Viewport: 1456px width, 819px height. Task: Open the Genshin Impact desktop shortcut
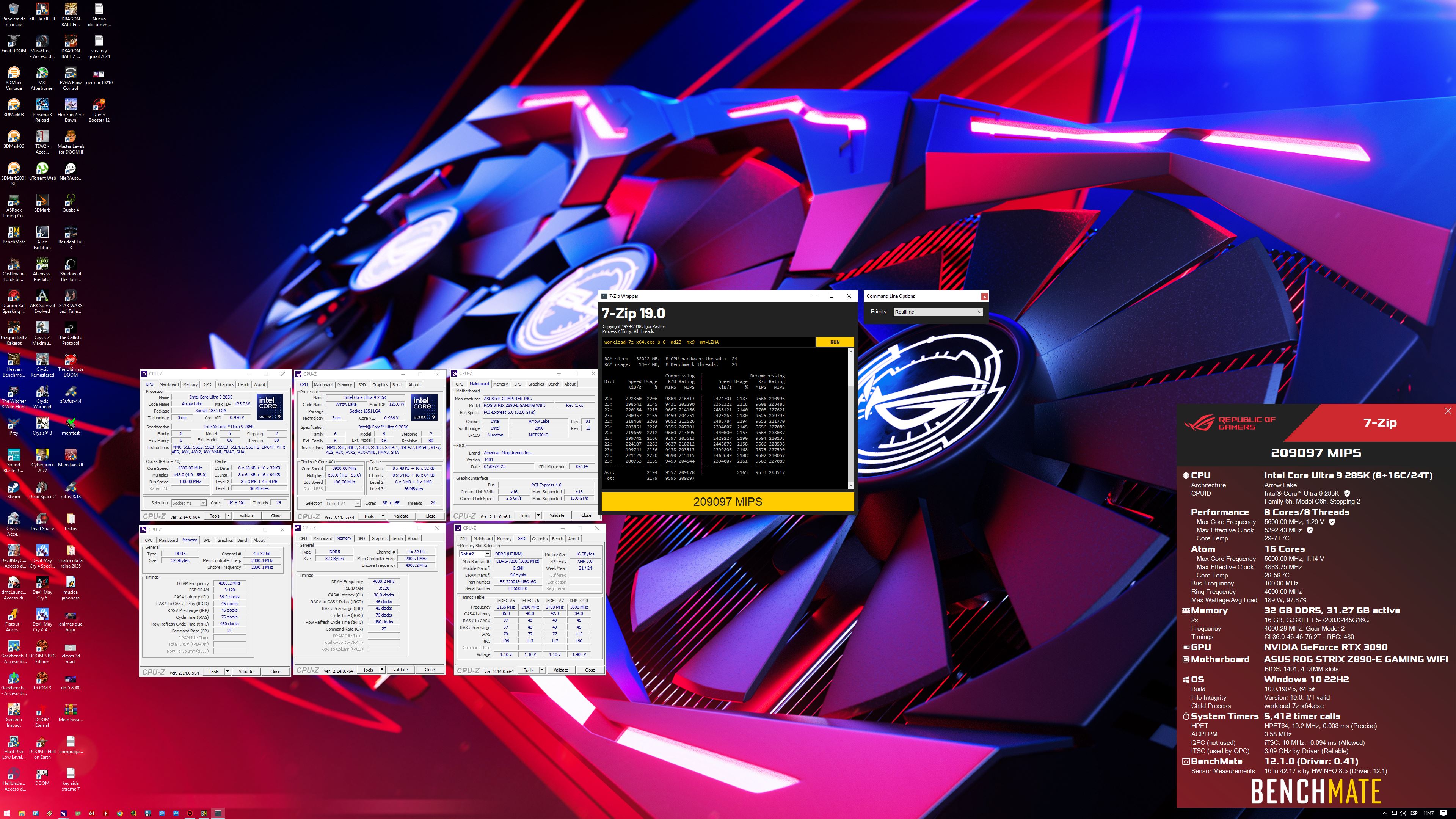(x=14, y=715)
